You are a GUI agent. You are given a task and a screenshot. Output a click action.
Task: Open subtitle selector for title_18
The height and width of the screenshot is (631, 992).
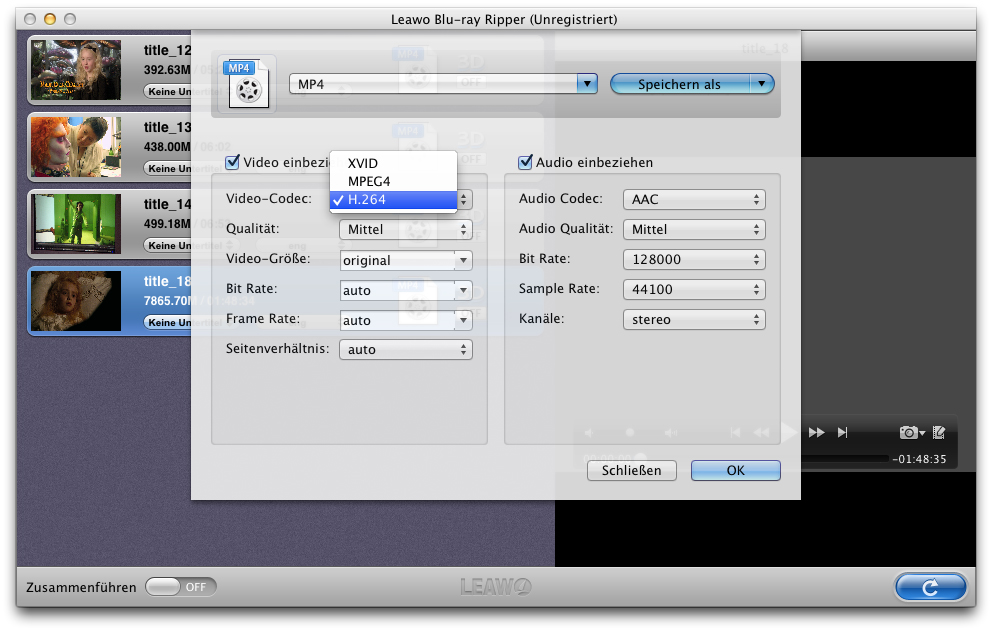coord(168,323)
